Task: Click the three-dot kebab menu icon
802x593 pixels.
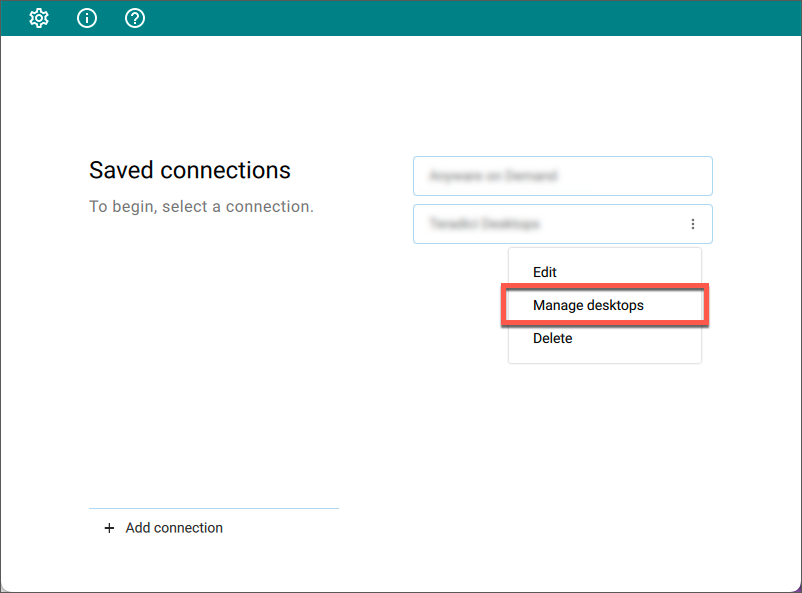Action: [693, 224]
